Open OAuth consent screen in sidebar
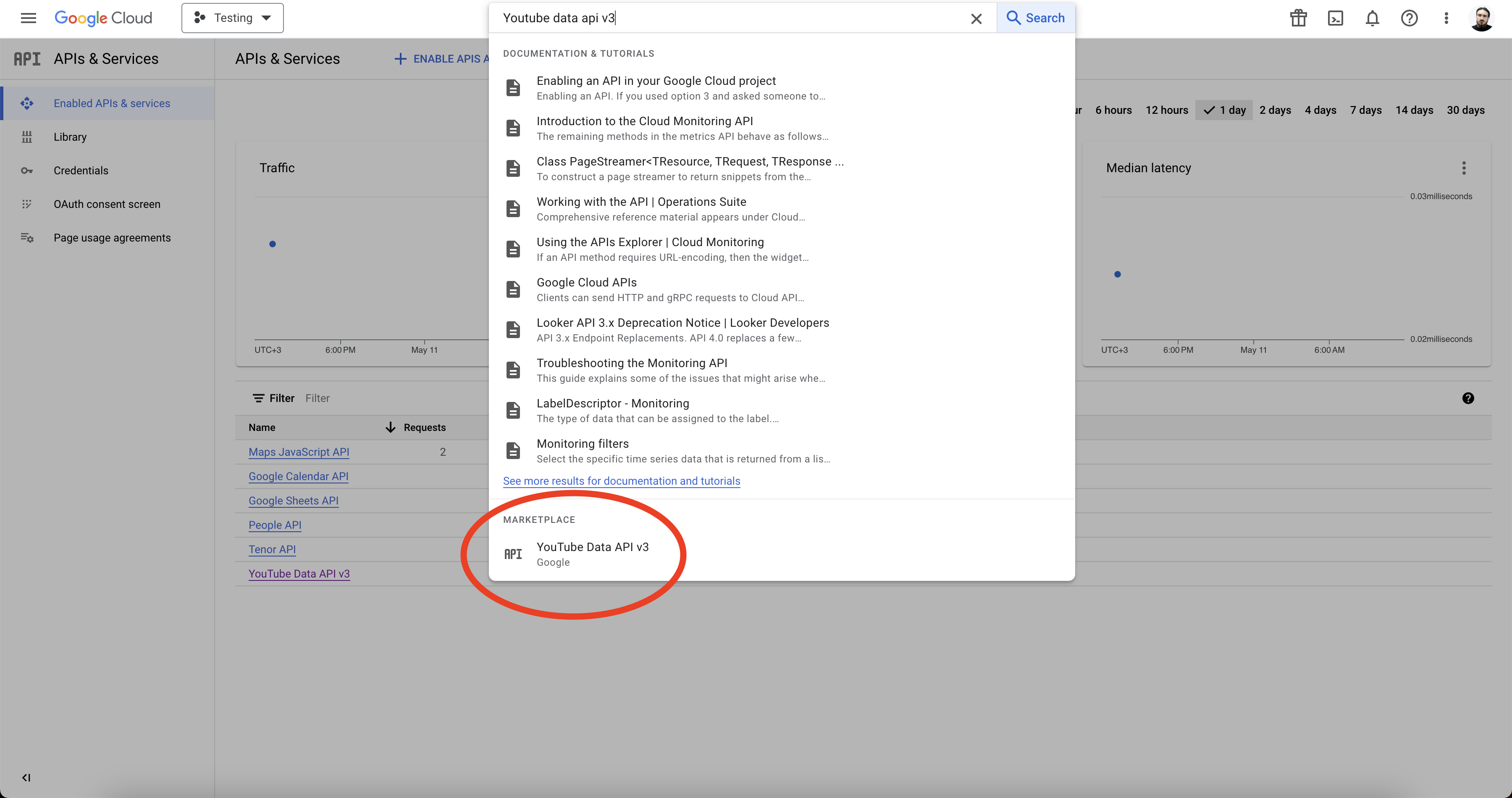 point(108,204)
